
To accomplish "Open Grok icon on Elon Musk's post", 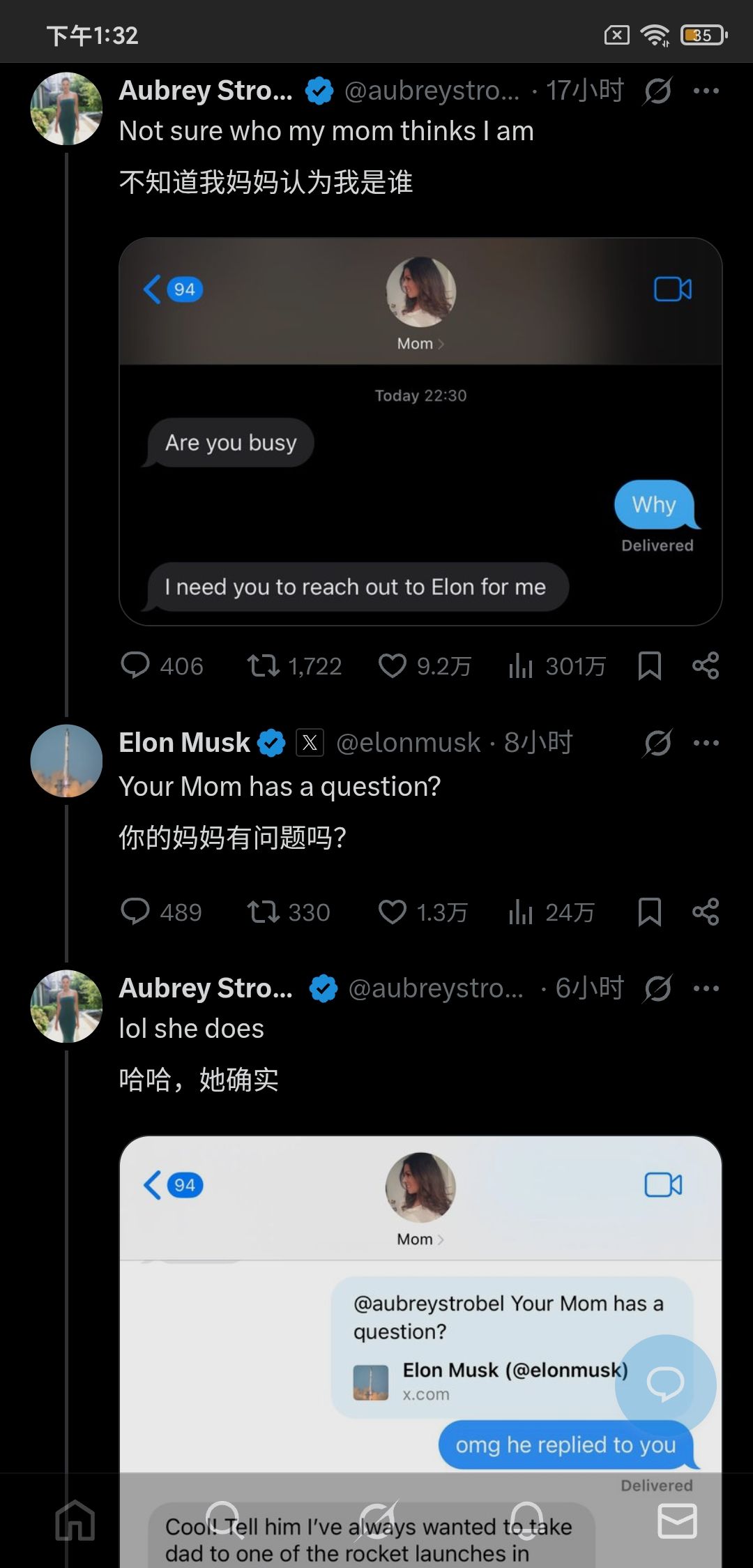I will pyautogui.click(x=657, y=743).
